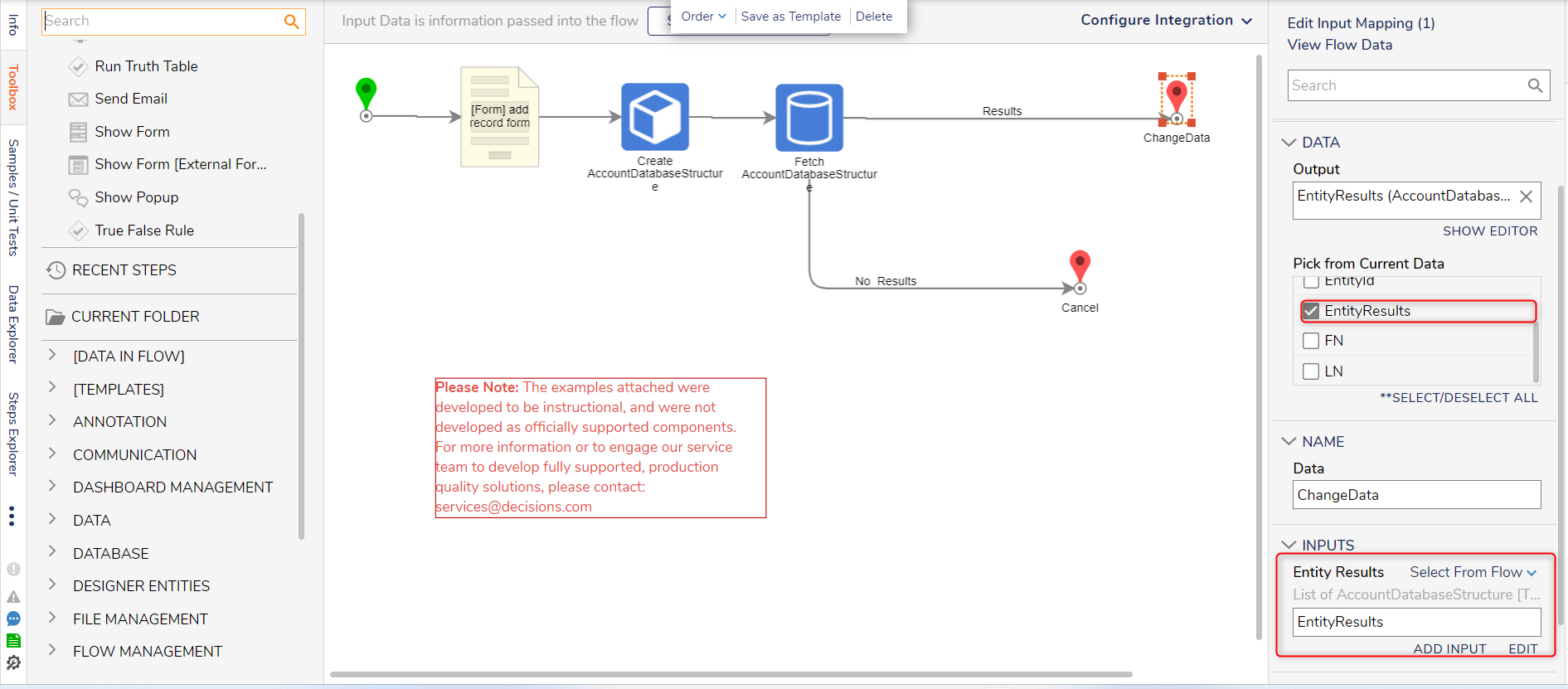Open the Data Explorer side tab
The image size is (1568, 689).
(x=13, y=324)
